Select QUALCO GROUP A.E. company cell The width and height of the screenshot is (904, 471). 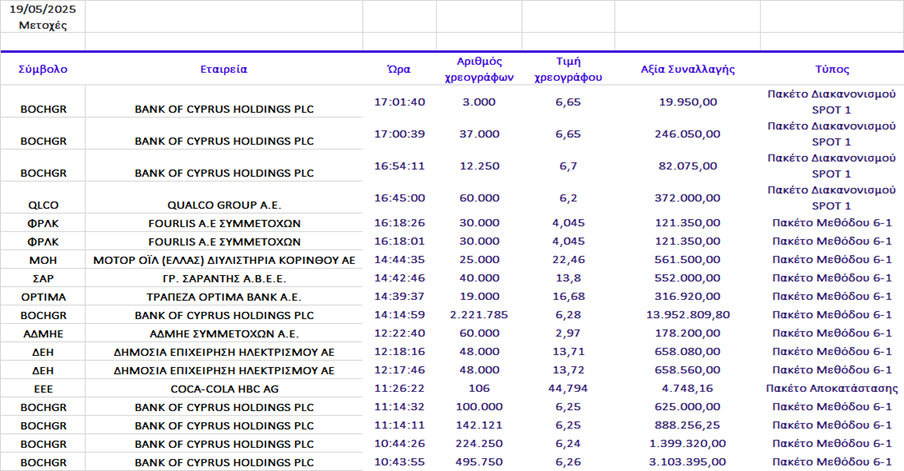[x=224, y=205]
